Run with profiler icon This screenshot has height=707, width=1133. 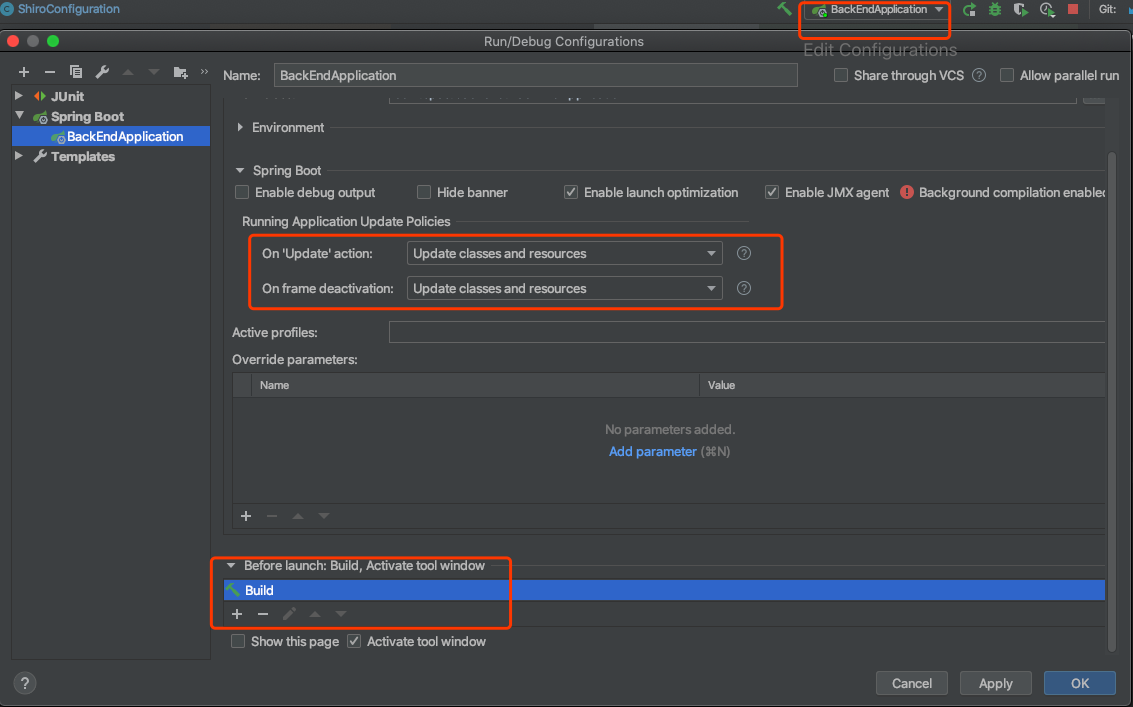coord(1047,9)
